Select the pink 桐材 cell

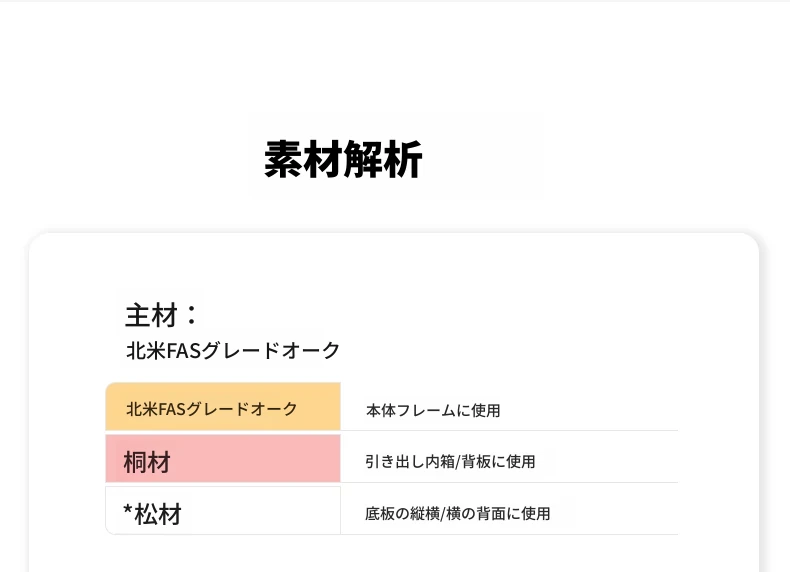(x=223, y=459)
